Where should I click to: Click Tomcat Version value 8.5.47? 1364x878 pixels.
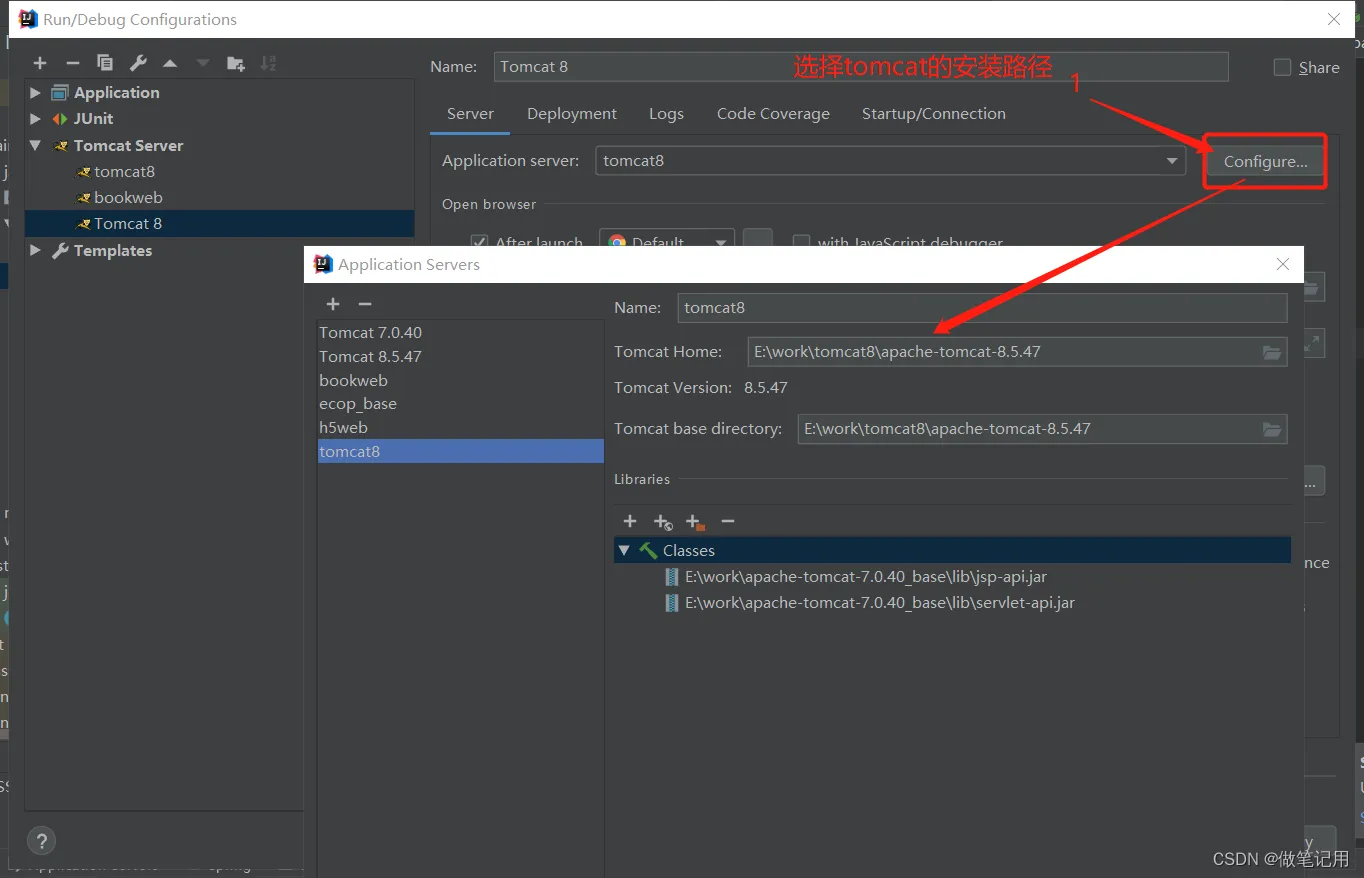click(766, 388)
